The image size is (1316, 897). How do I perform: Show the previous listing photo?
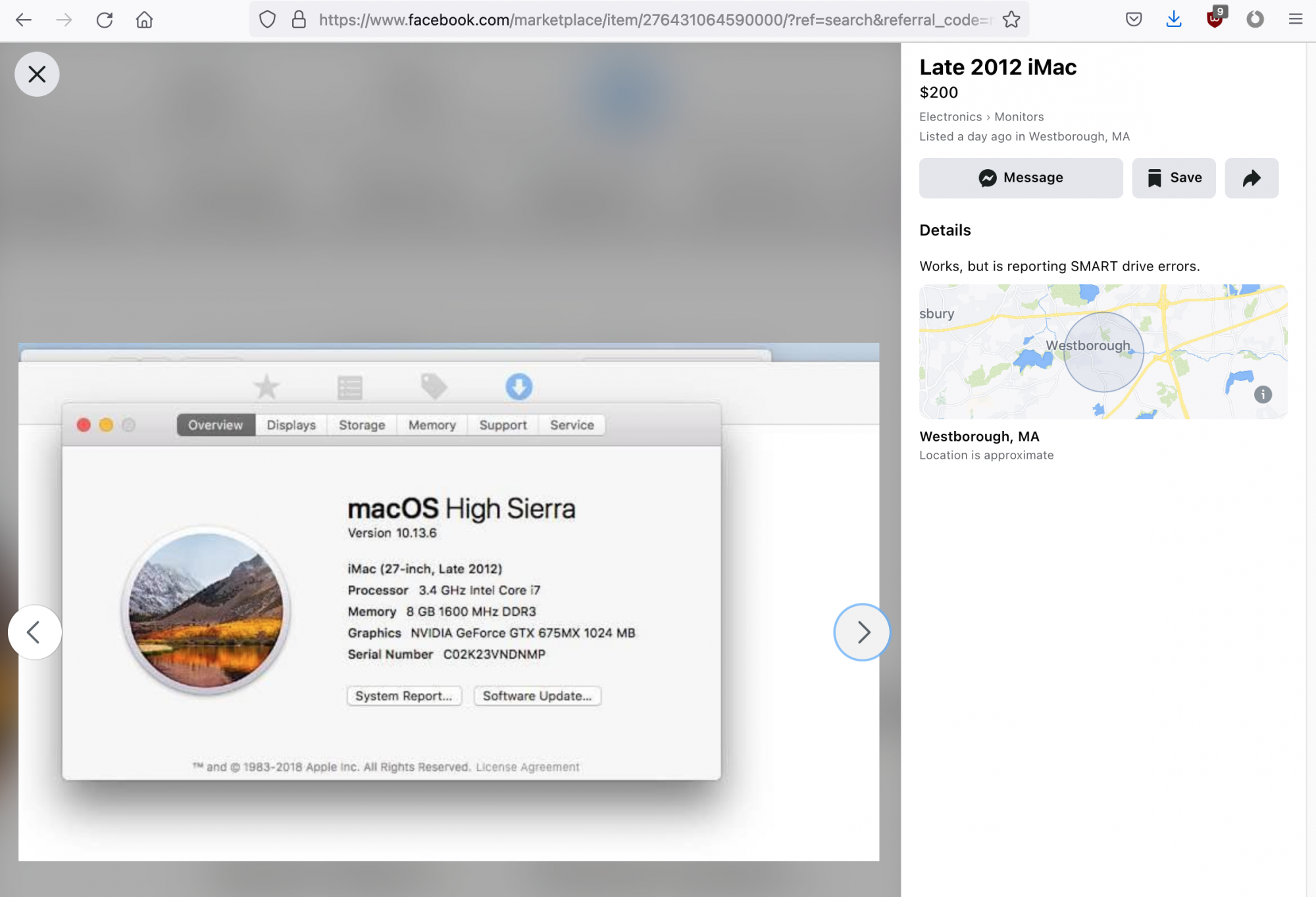34,632
